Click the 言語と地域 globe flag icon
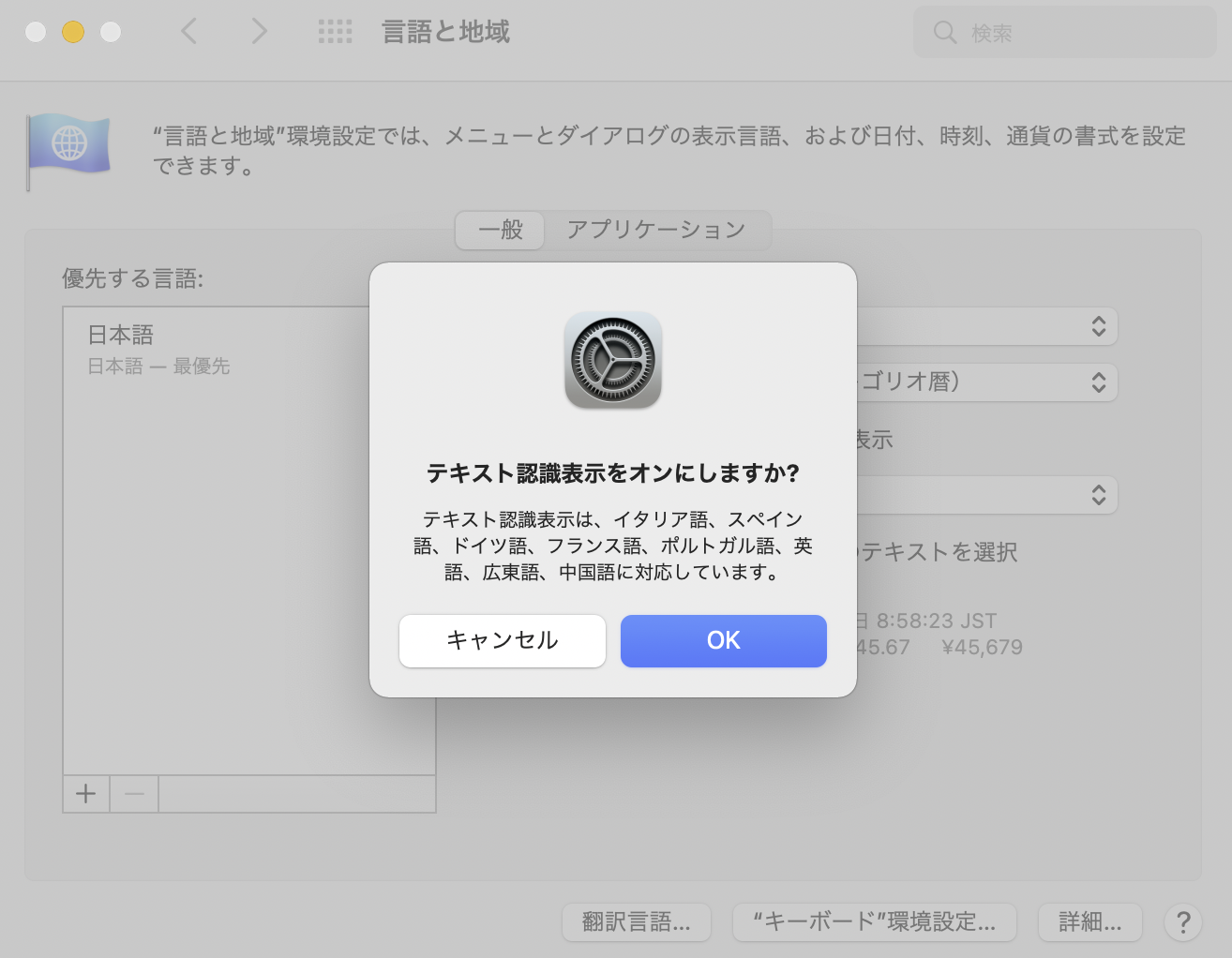 [68, 148]
